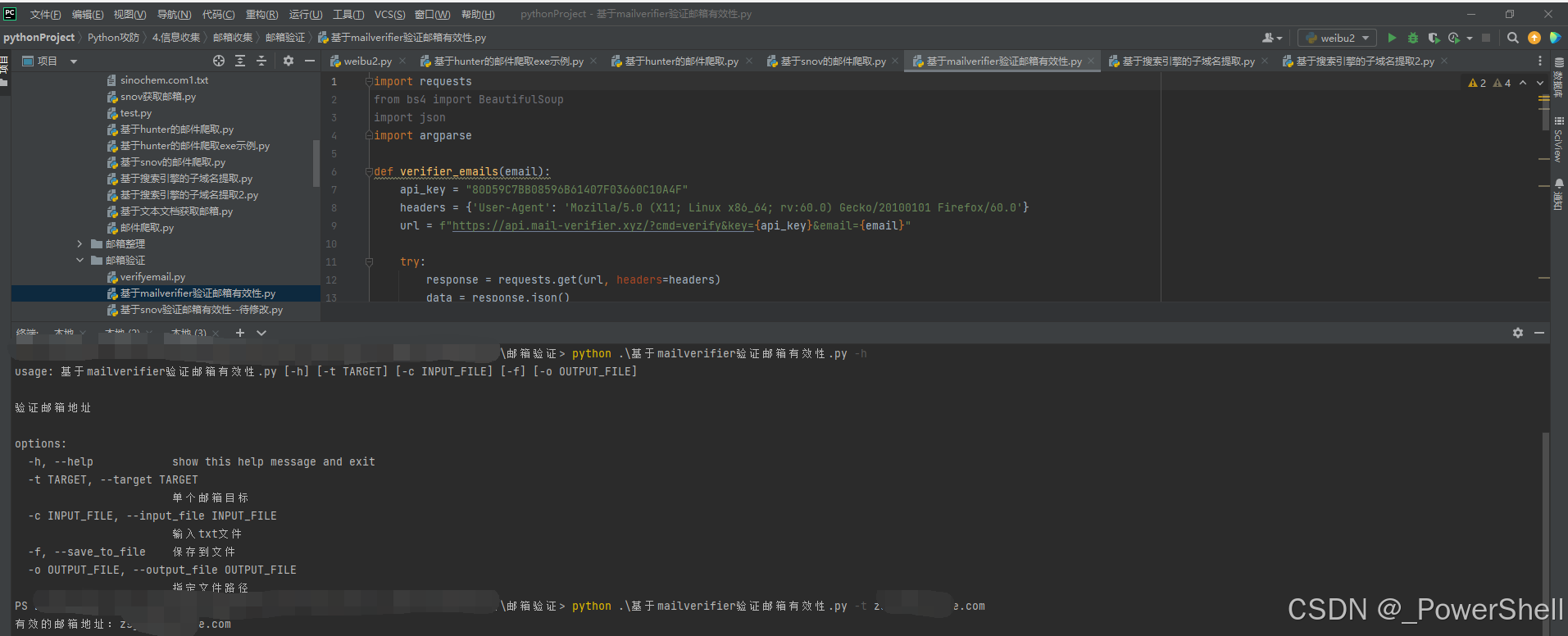Open the 项目 view dropdown arrow
The image size is (1568, 636).
[x=74, y=61]
